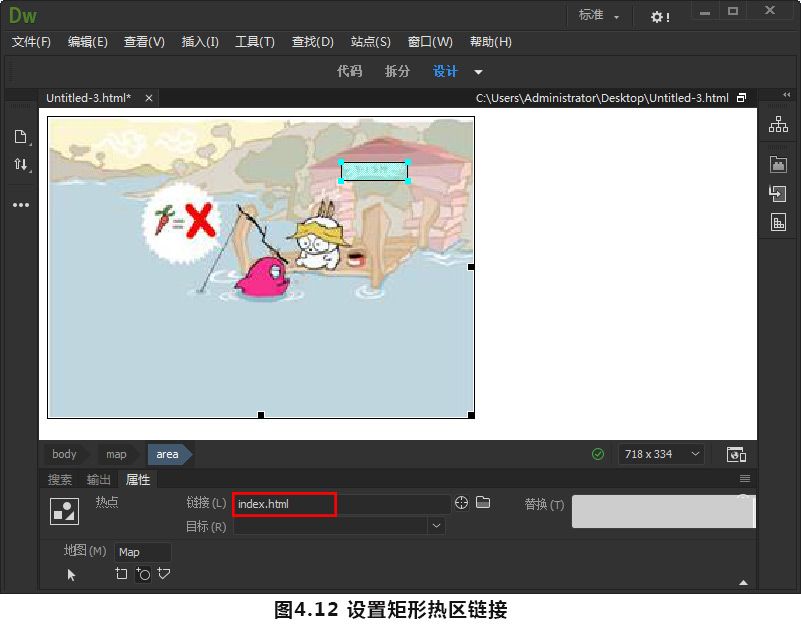
Task: Open the 718 x 334 window size dropdown
Action: 661,454
